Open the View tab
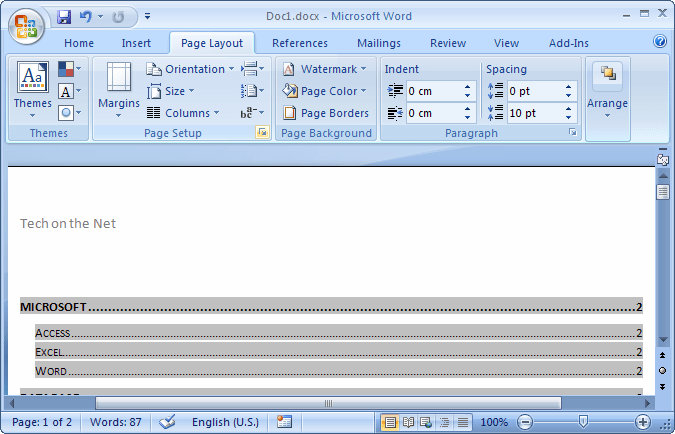Viewport: 675px width, 434px height. [506, 43]
